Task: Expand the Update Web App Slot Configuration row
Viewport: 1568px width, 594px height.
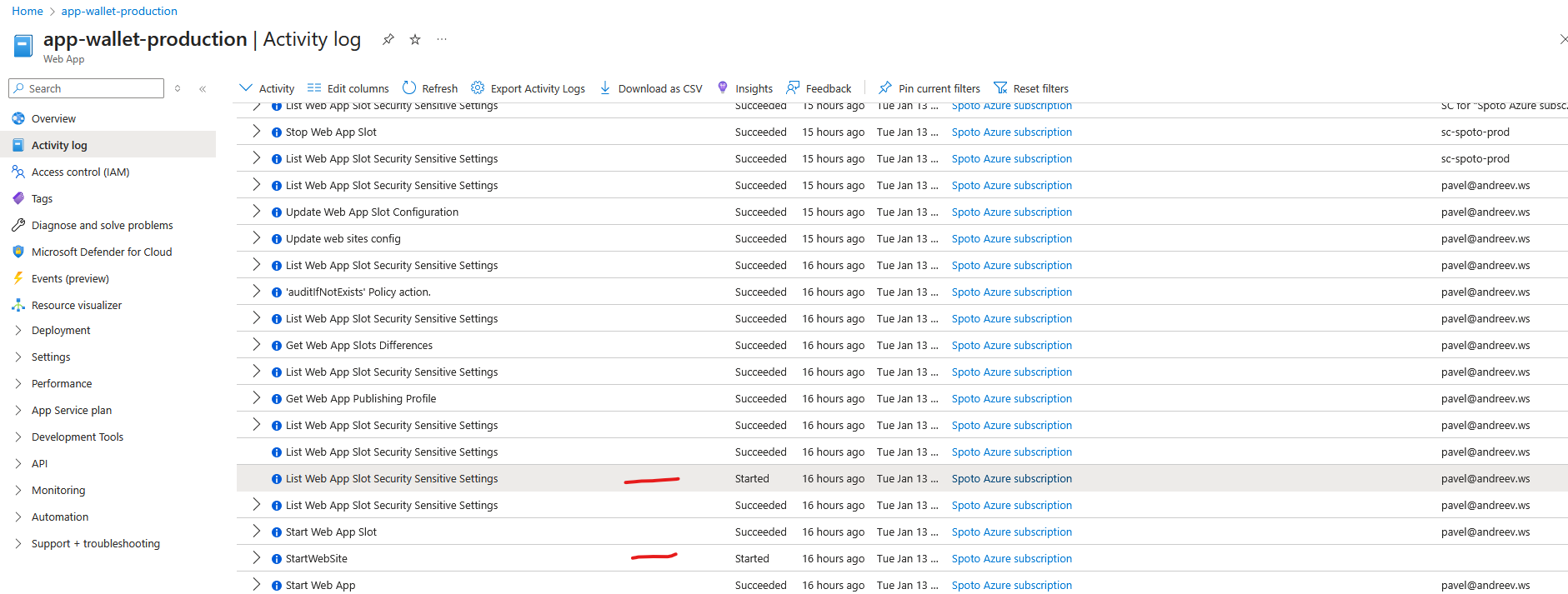Action: pyautogui.click(x=256, y=212)
